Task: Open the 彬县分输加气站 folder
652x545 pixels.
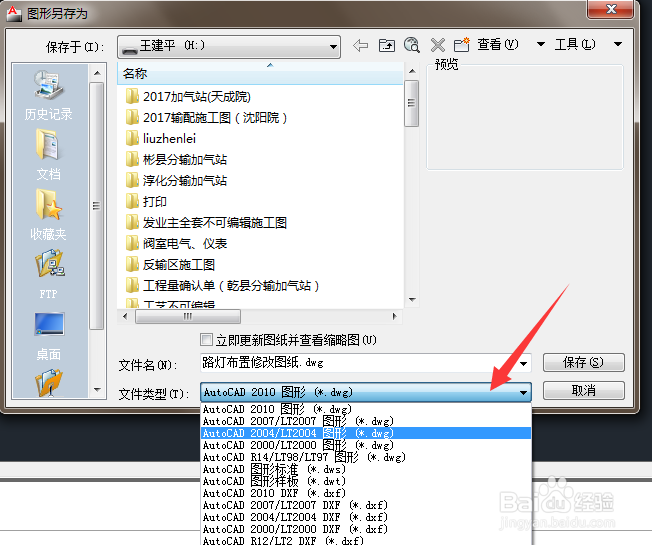Action: pyautogui.click(x=176, y=160)
